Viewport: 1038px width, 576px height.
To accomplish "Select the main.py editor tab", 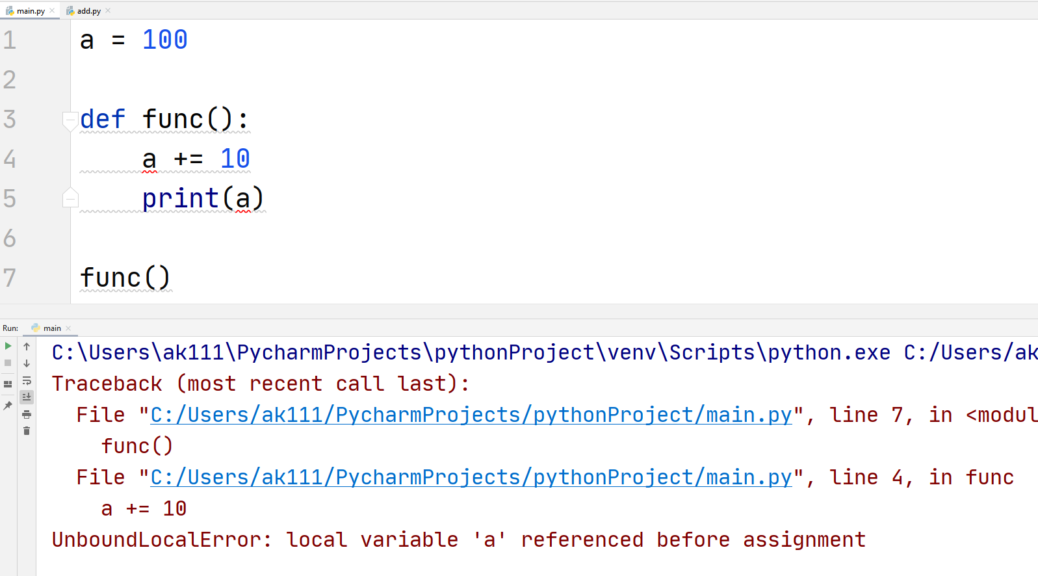I will [30, 10].
